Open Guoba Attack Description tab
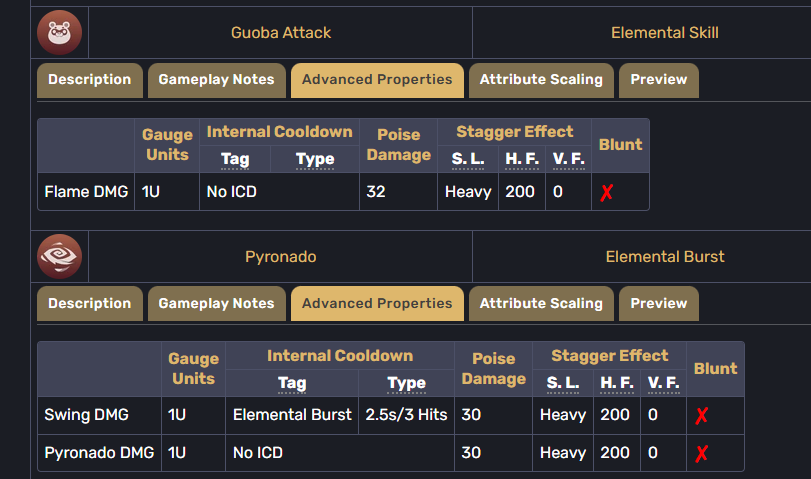The height and width of the screenshot is (479, 811). pos(89,80)
